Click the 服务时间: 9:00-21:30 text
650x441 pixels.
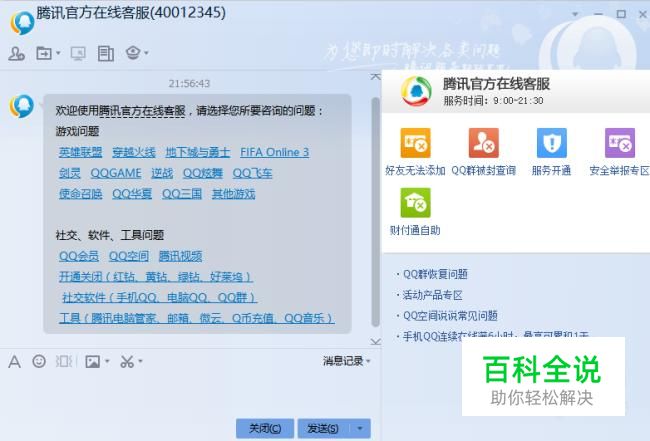click(x=493, y=101)
